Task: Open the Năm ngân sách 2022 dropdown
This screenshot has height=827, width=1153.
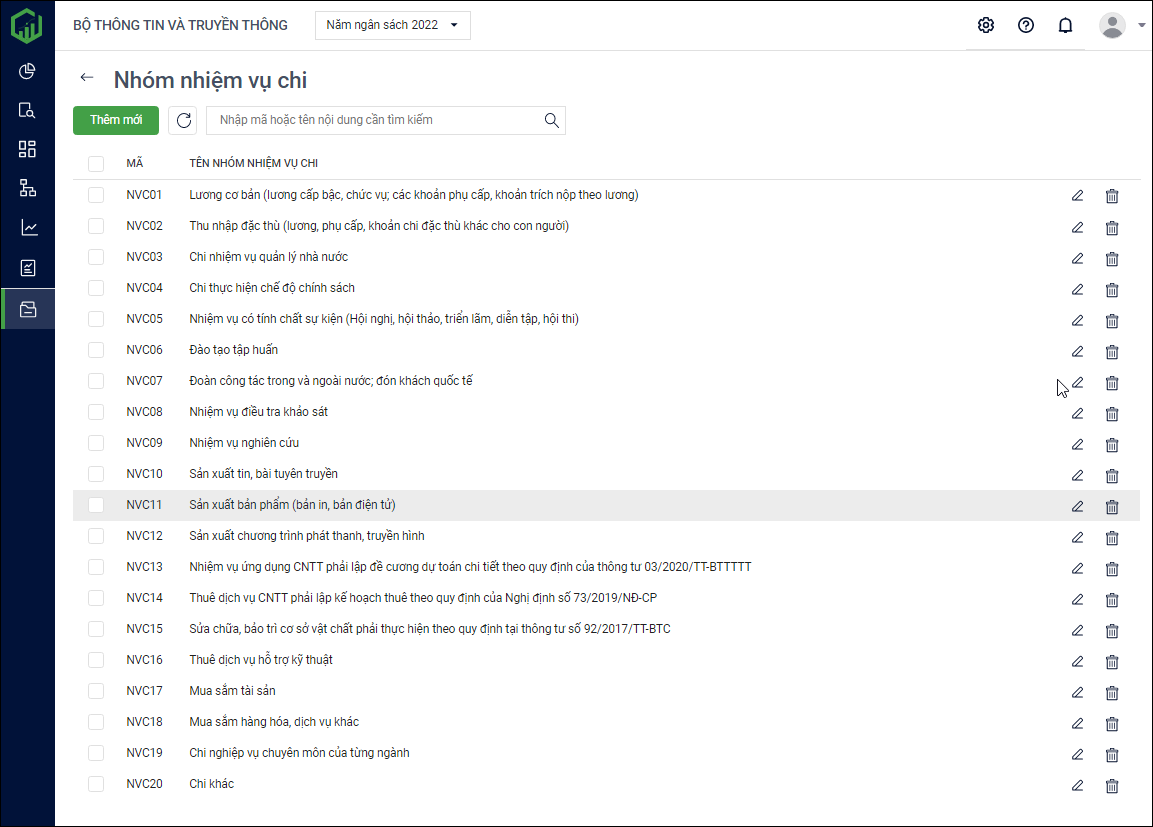Action: (392, 26)
